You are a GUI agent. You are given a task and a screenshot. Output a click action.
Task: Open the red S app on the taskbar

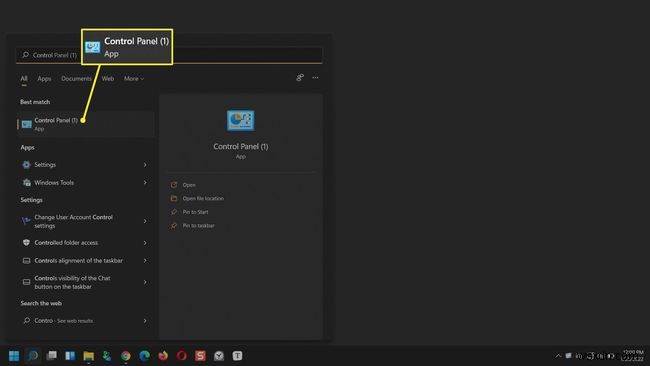(200, 356)
